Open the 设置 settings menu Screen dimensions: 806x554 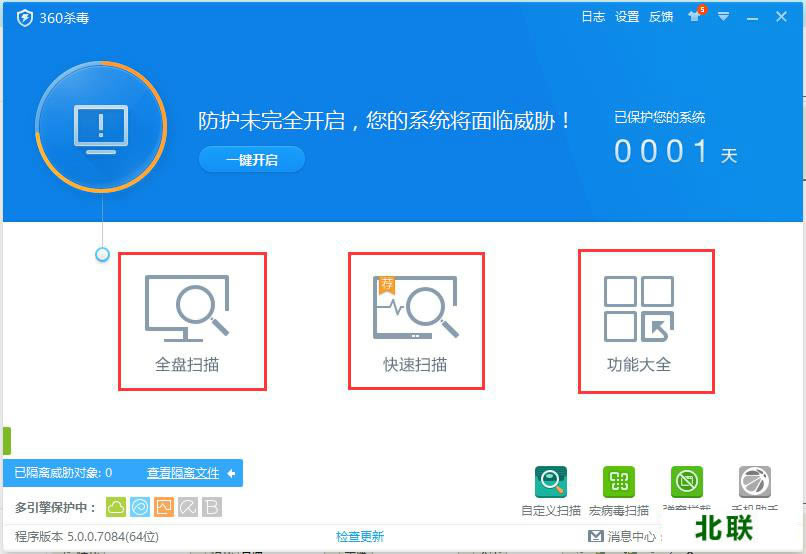[627, 17]
